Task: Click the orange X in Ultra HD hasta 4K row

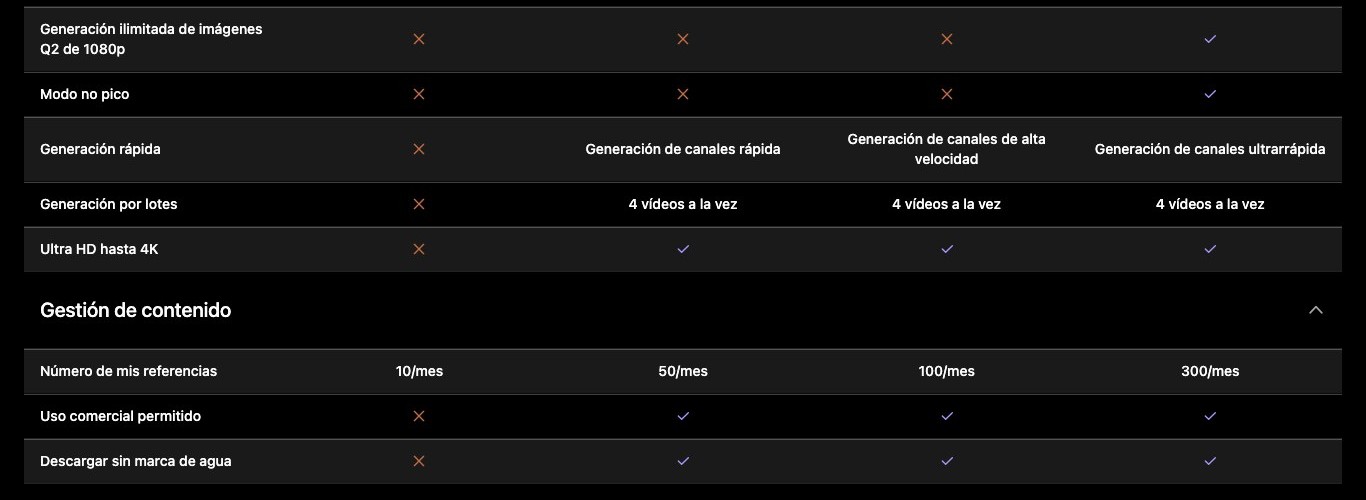Action: [419, 249]
